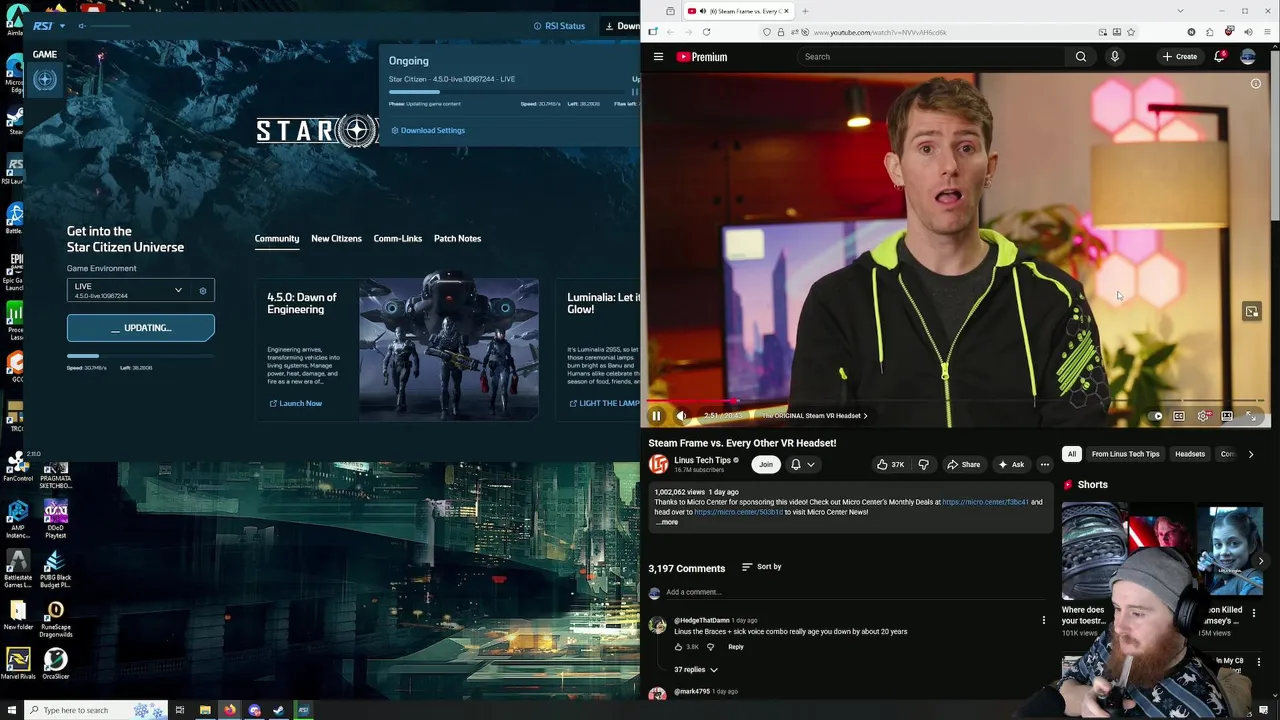Click Launch Now on Dawn of Engineering

click(x=295, y=404)
